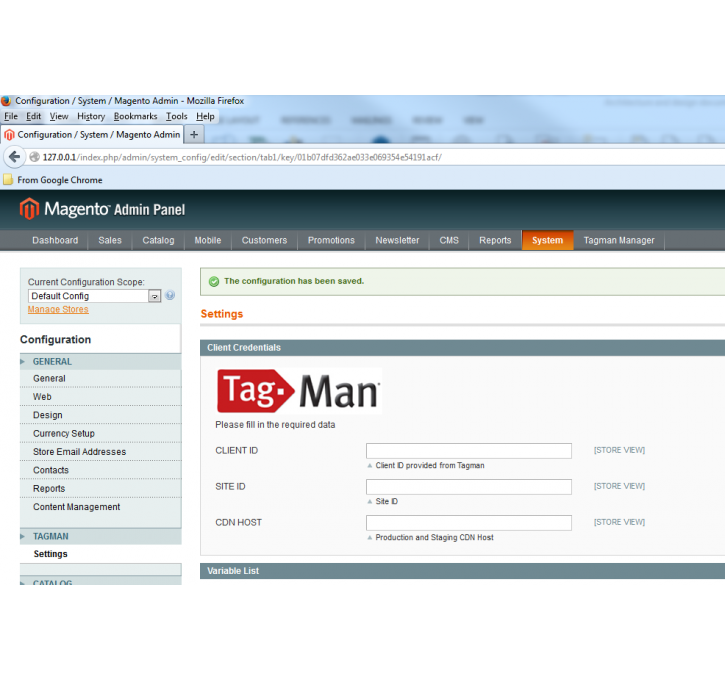This screenshot has height=680, width=725.
Task: Open Web configuration page
Action: tap(100, 397)
